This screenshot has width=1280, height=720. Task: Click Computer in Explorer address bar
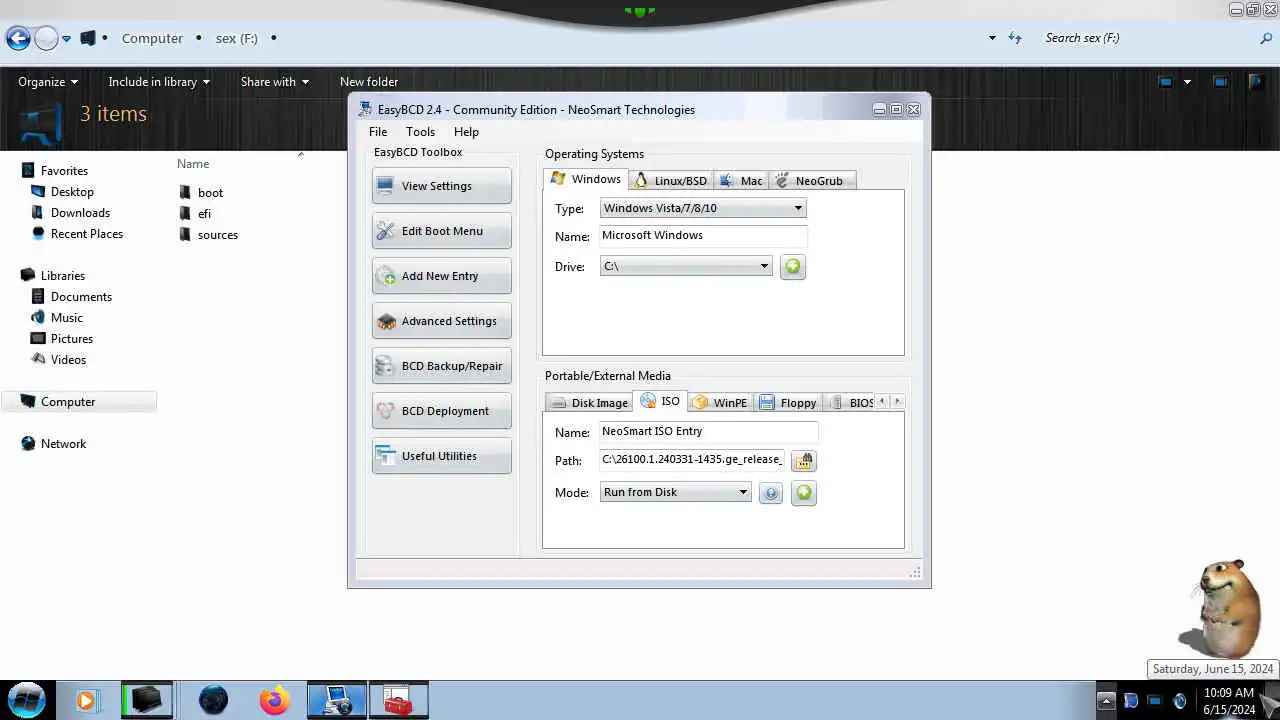pyautogui.click(x=152, y=38)
